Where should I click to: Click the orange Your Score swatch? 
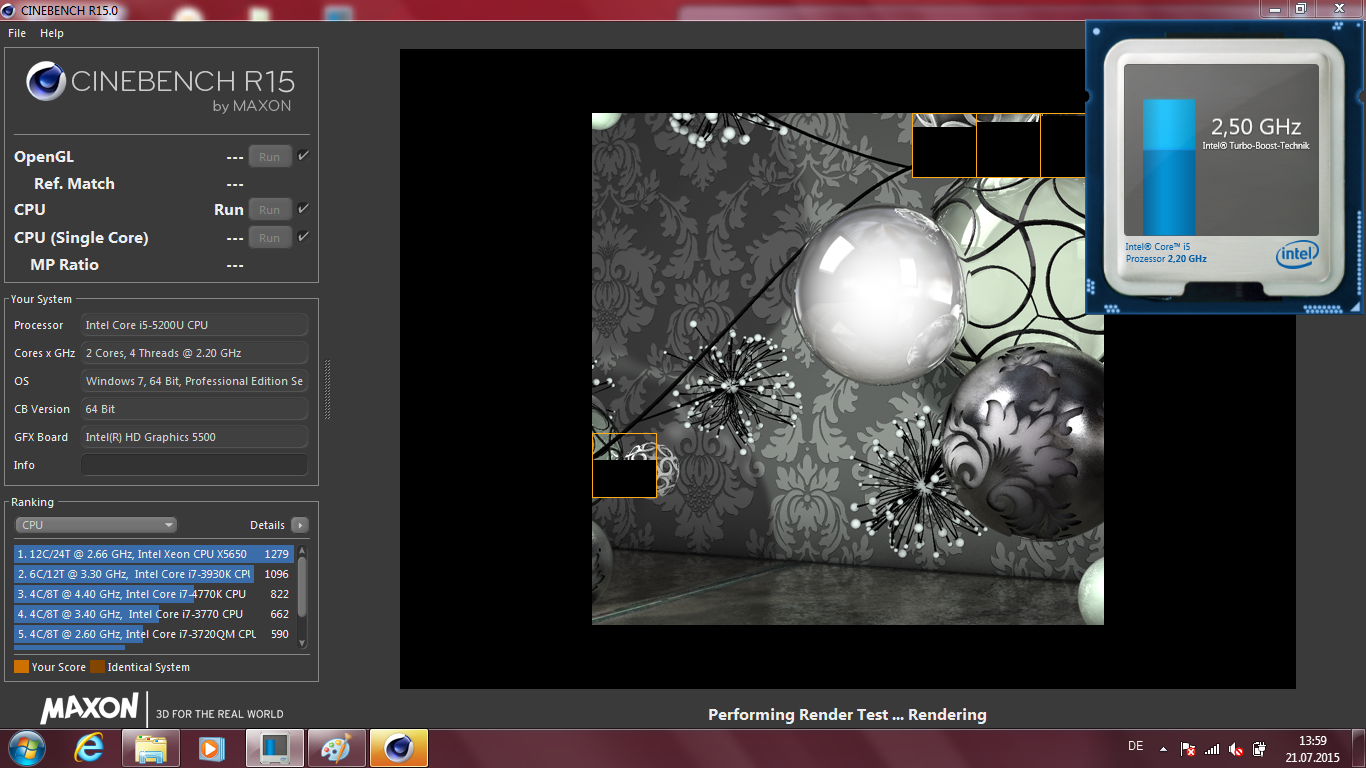click(21, 667)
